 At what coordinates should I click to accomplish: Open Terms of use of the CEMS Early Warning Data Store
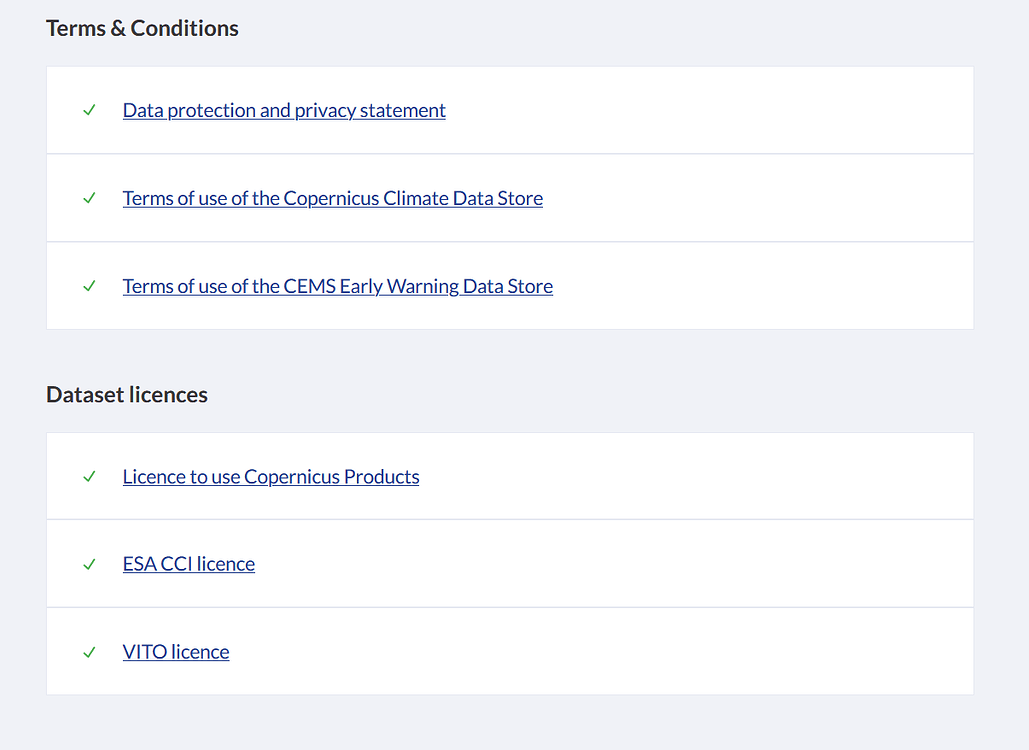[x=337, y=286]
